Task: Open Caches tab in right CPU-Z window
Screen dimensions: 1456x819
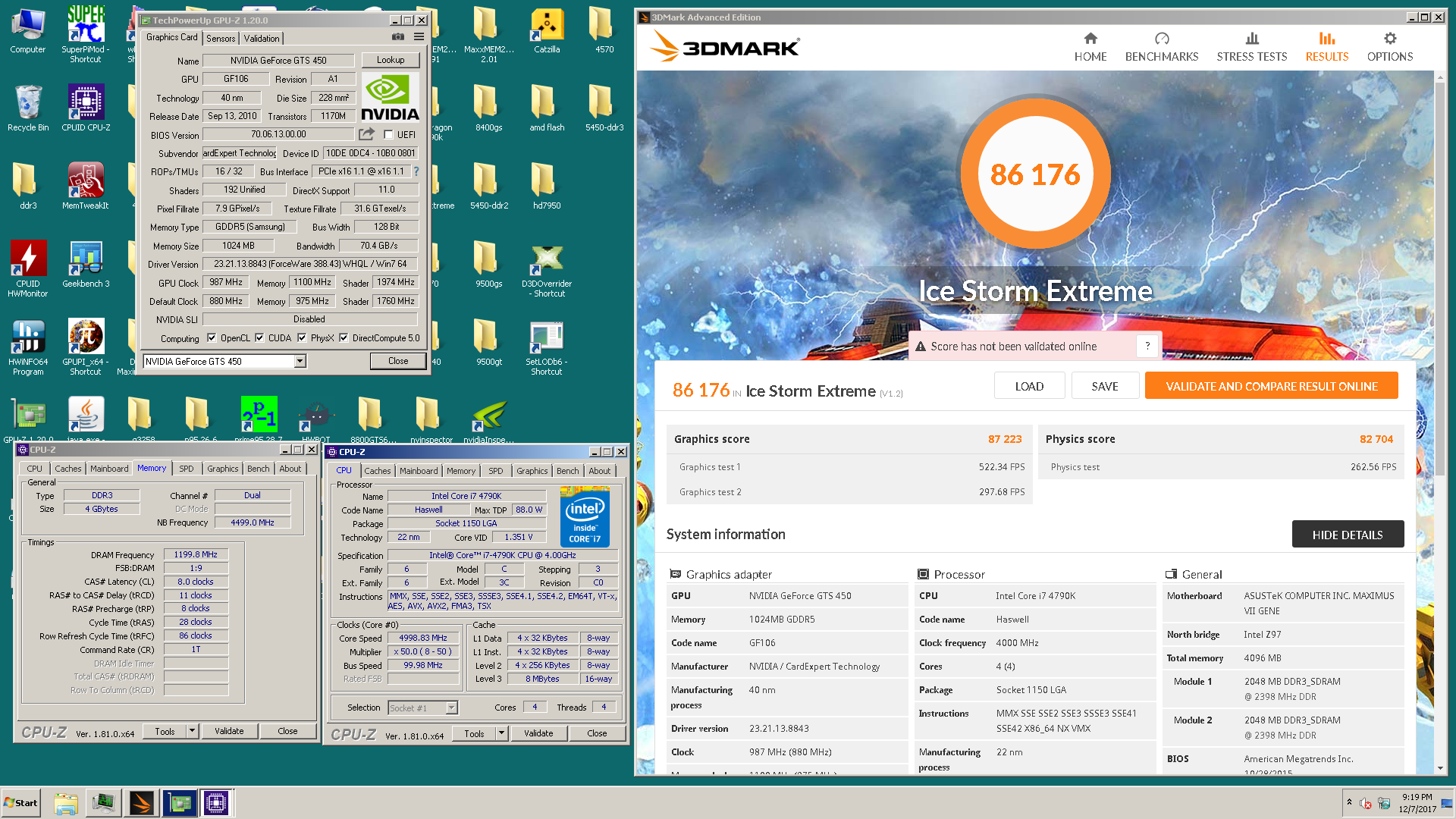Action: [378, 471]
